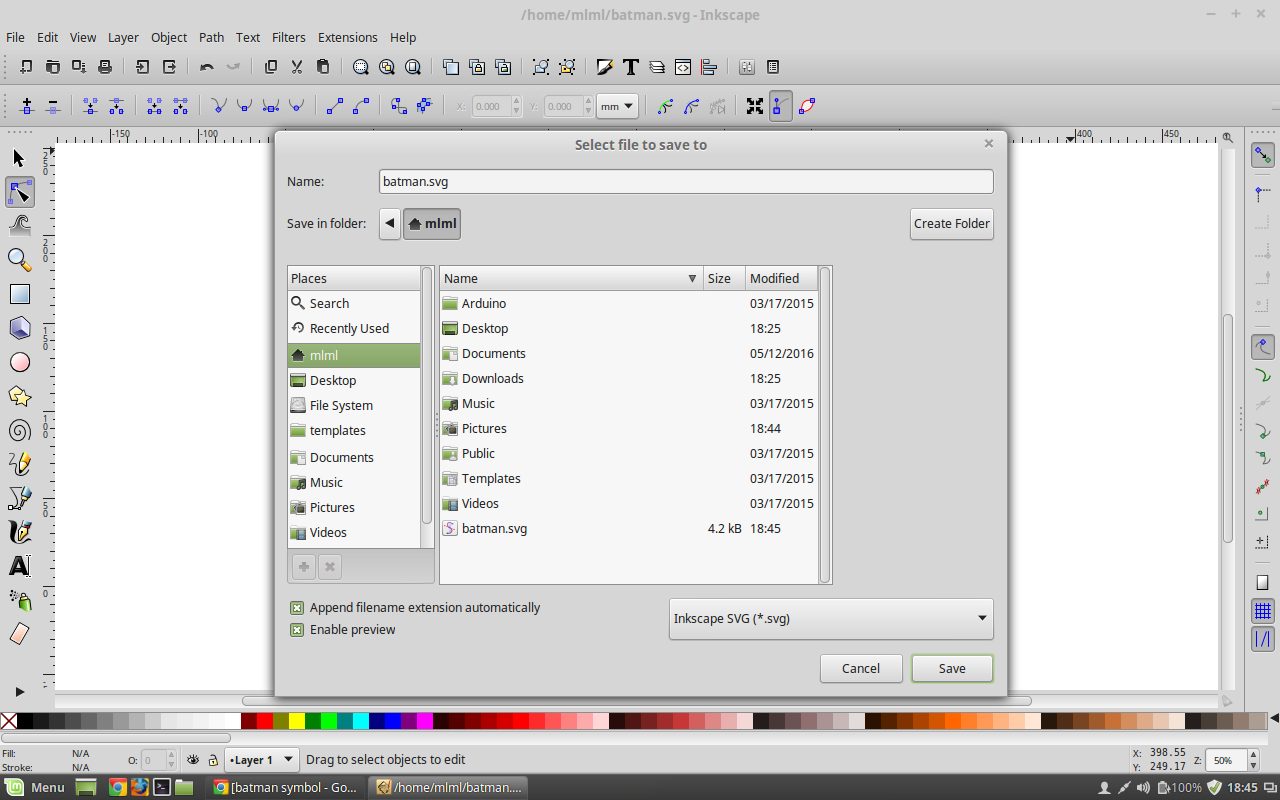Pick the yellow palette swatch
1280x800 pixels.
pos(297,720)
